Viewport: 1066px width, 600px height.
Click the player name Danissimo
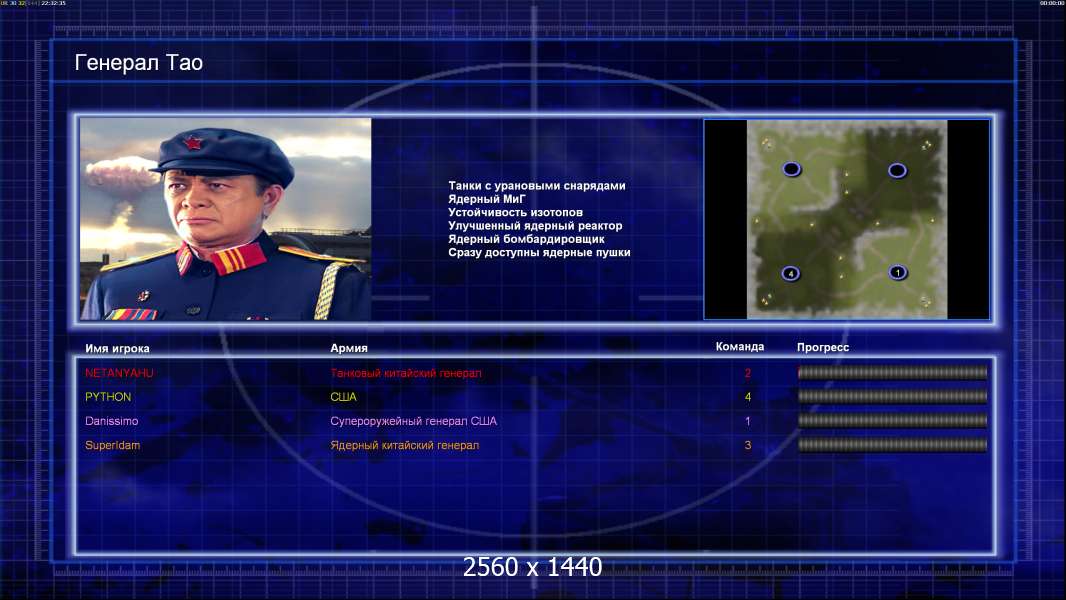[111, 421]
